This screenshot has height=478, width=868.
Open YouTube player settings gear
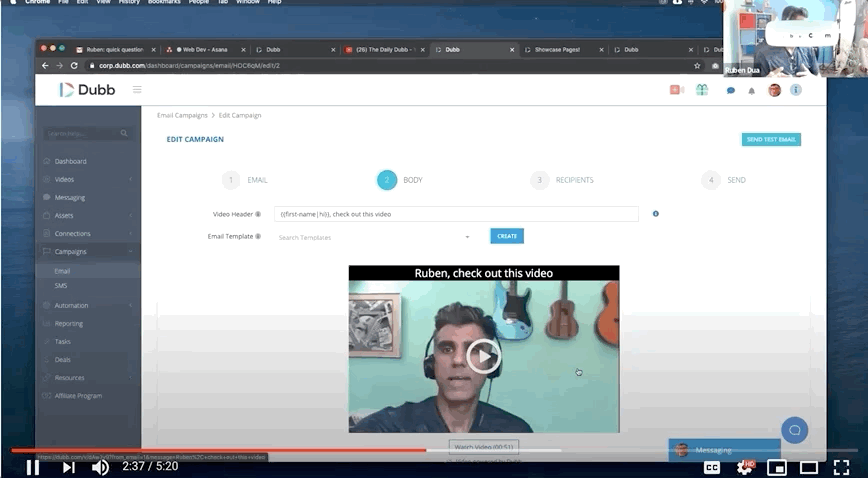tap(746, 467)
